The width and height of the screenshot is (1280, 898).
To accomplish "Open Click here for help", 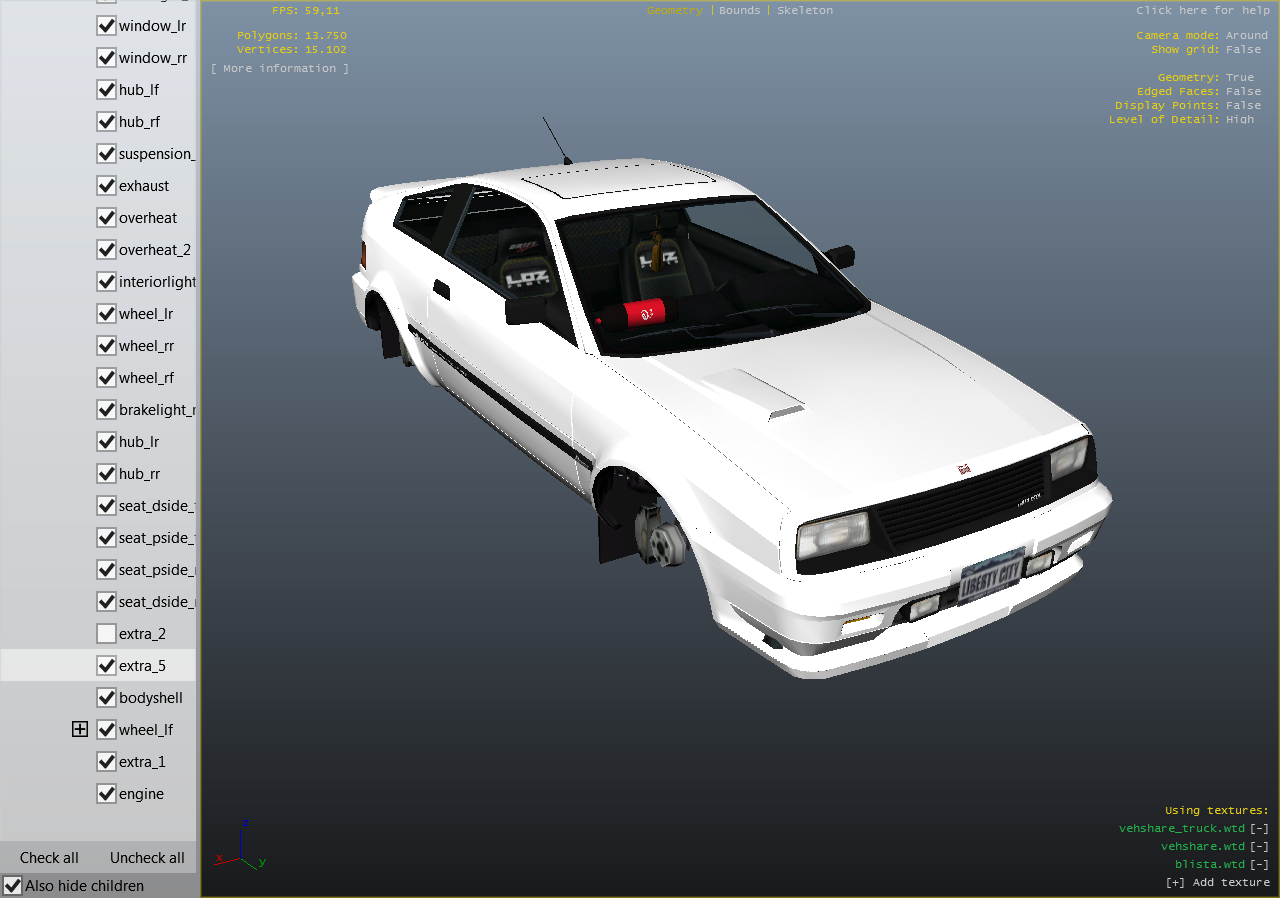I will click(1203, 10).
